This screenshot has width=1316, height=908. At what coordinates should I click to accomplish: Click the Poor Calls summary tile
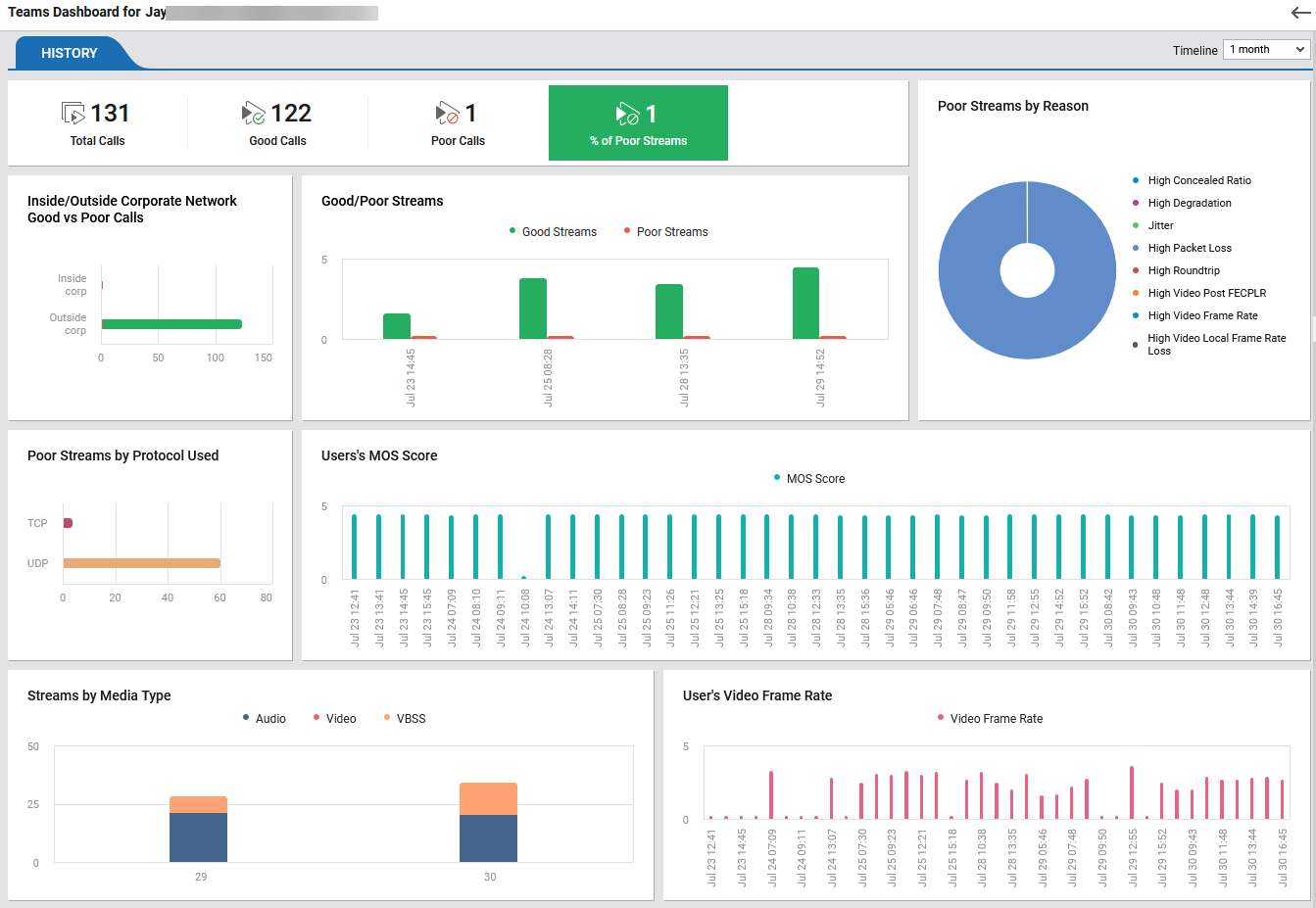(x=458, y=122)
